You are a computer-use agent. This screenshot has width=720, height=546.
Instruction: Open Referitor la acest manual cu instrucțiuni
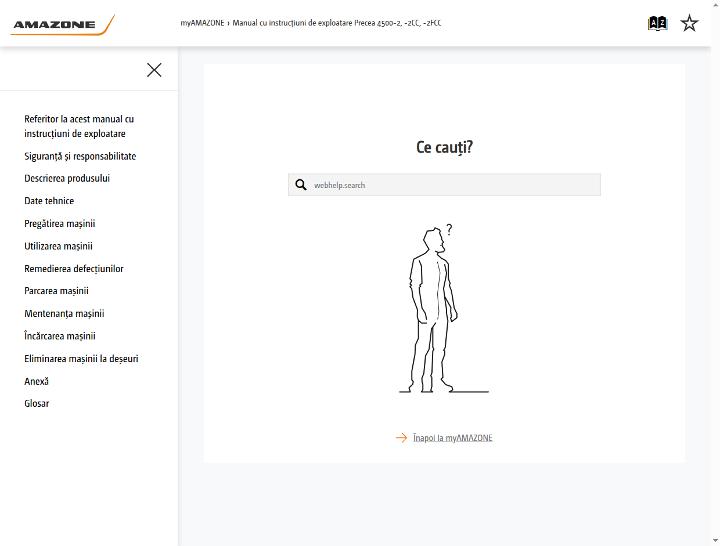click(x=79, y=126)
